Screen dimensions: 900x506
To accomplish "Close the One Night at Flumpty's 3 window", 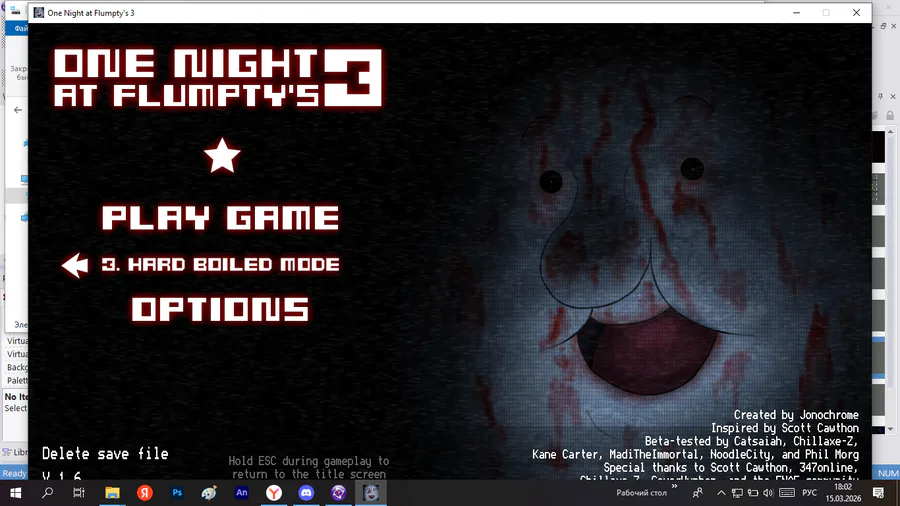I will (856, 13).
